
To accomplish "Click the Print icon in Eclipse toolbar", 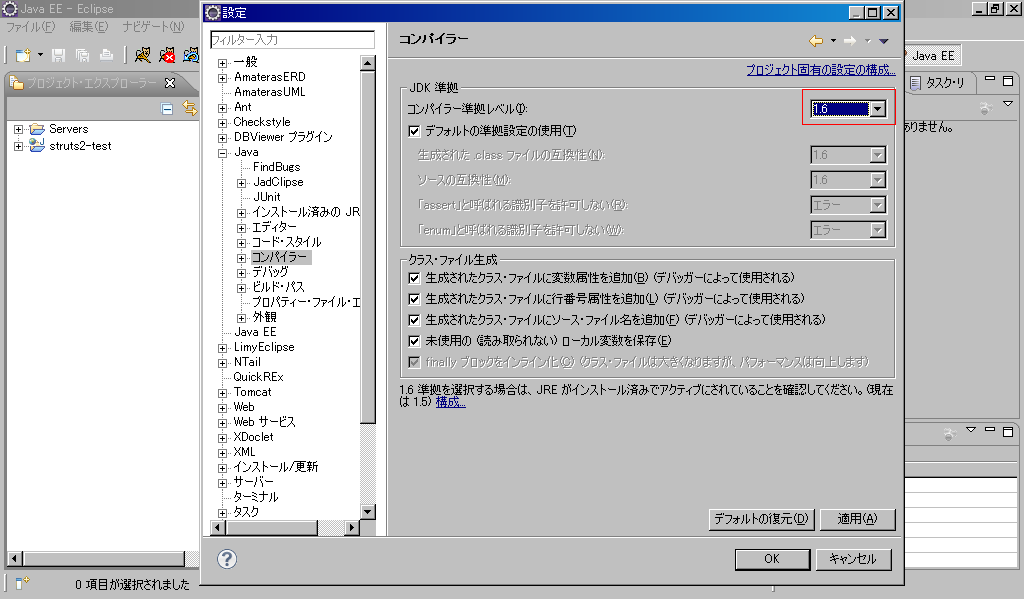I will click(106, 55).
